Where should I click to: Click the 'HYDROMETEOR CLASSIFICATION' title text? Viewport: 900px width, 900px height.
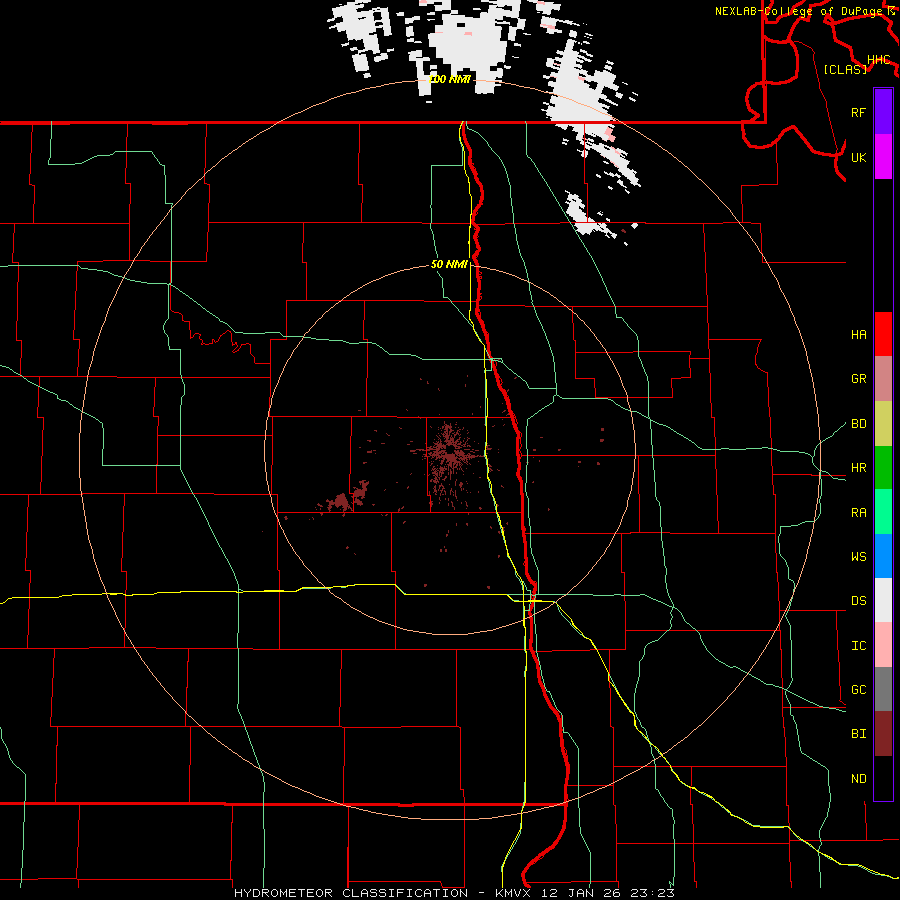pyautogui.click(x=351, y=893)
